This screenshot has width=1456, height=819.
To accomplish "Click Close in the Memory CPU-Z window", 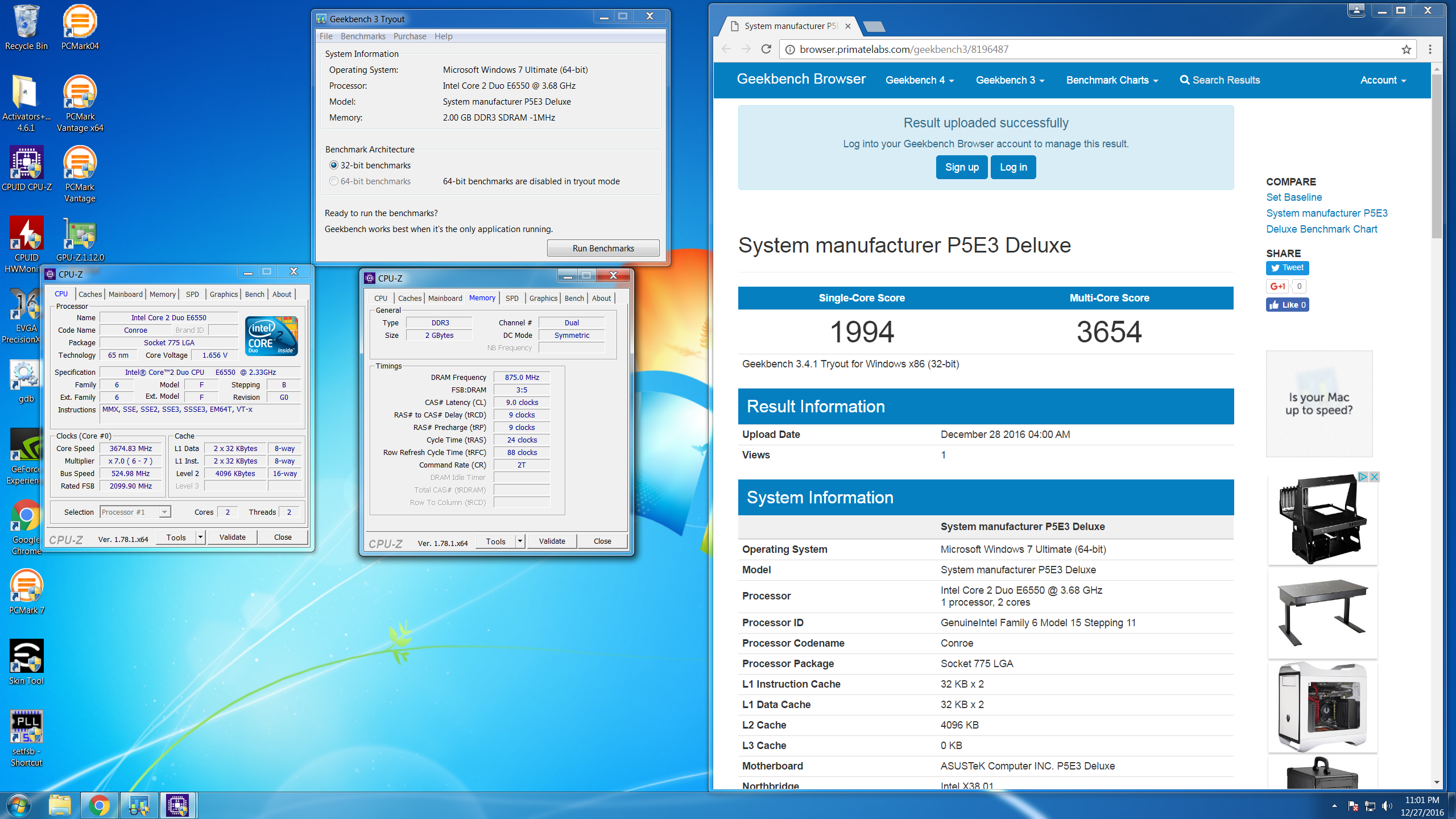I will pyautogui.click(x=602, y=541).
